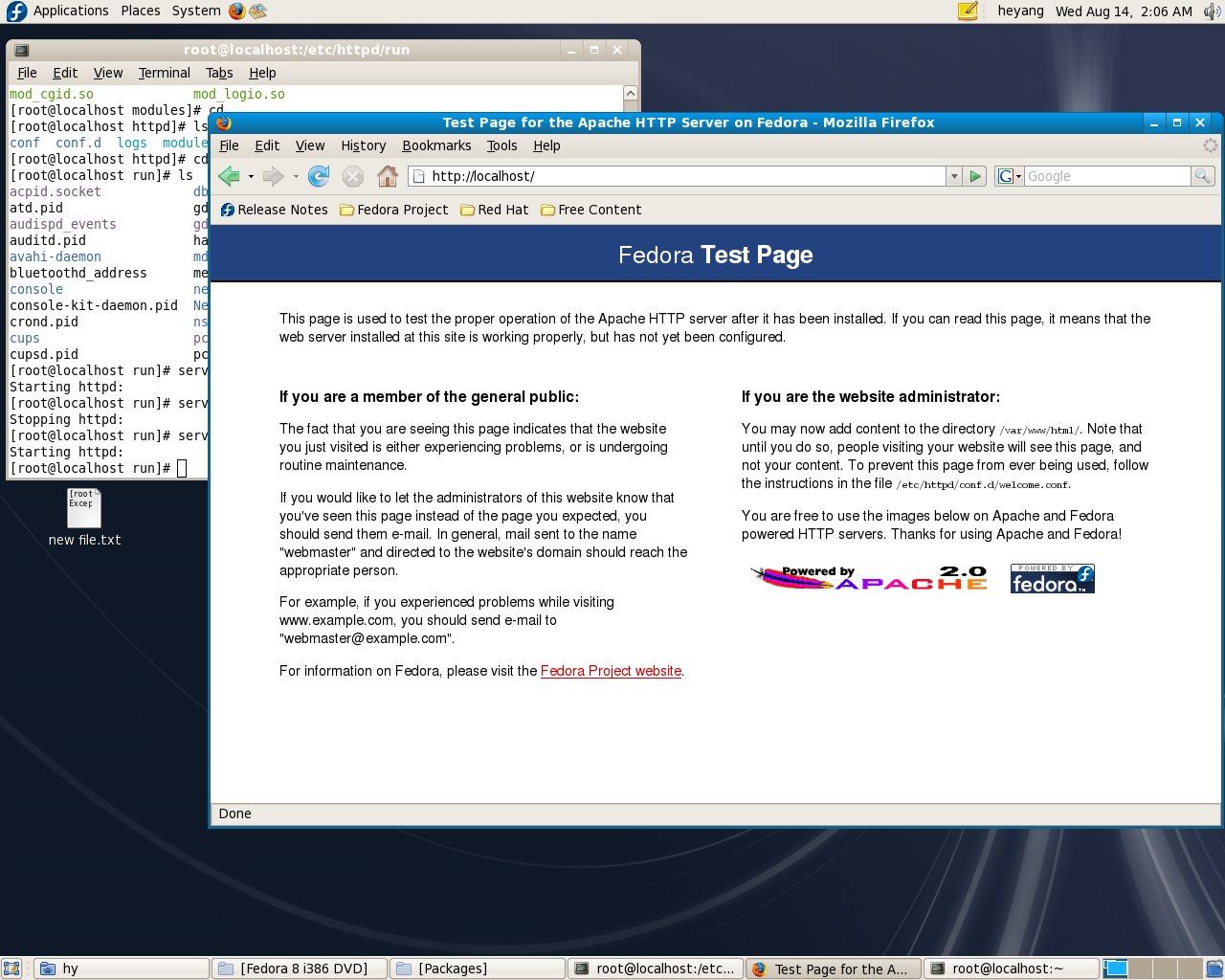
Task: Open Release Notes bookmark
Action: pyautogui.click(x=274, y=210)
